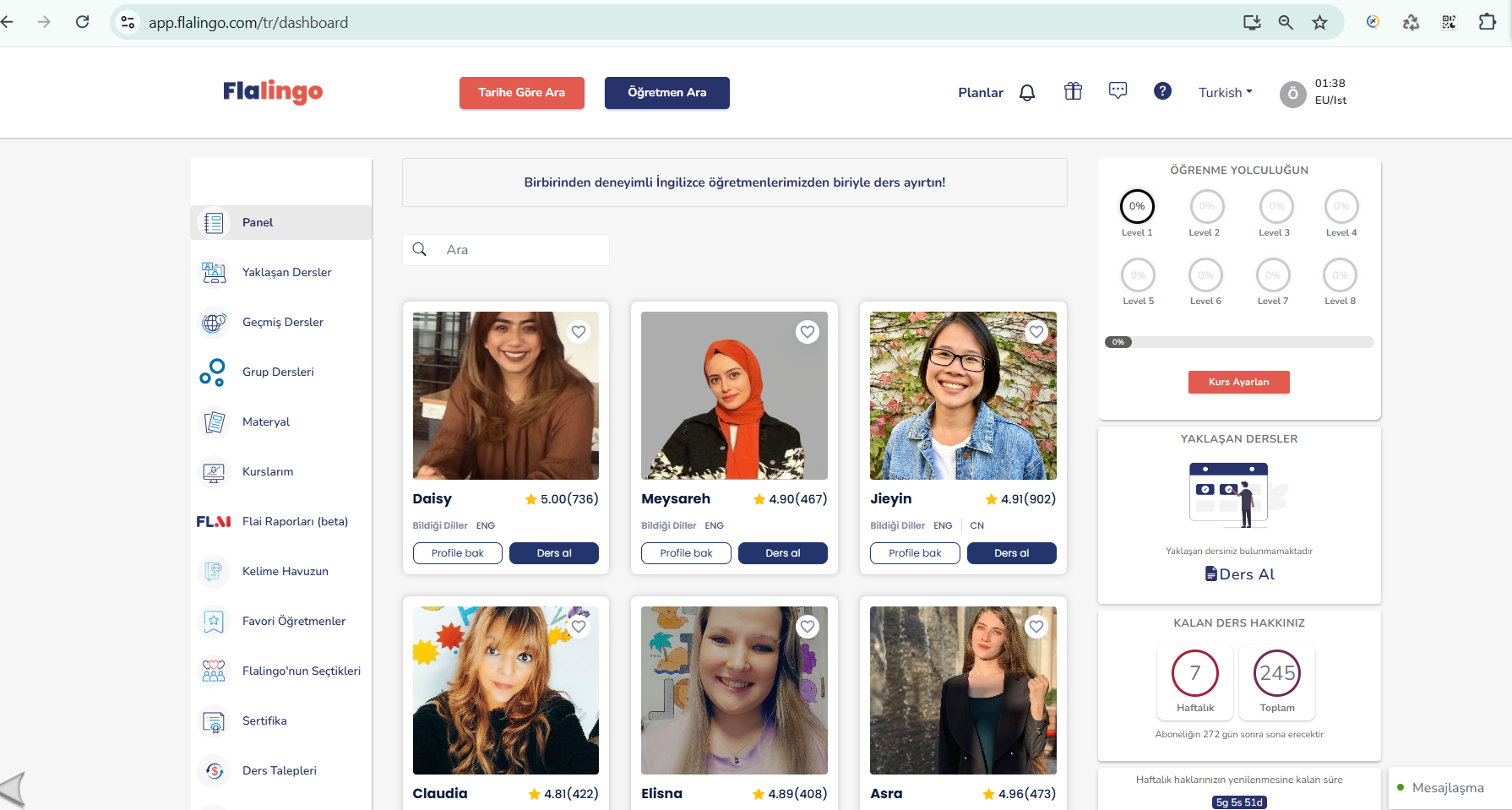This screenshot has height=810, width=1512.
Task: Click Asra's teacher photo
Action: click(963, 690)
